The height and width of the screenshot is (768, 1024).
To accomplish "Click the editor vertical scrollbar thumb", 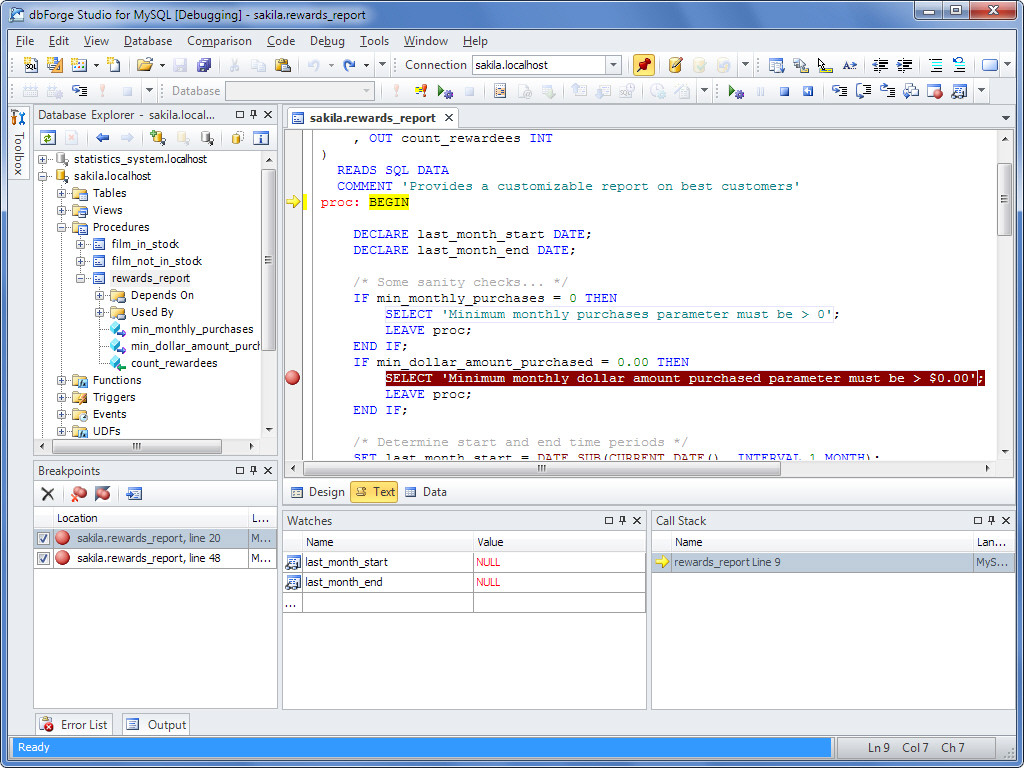I will (1004, 199).
